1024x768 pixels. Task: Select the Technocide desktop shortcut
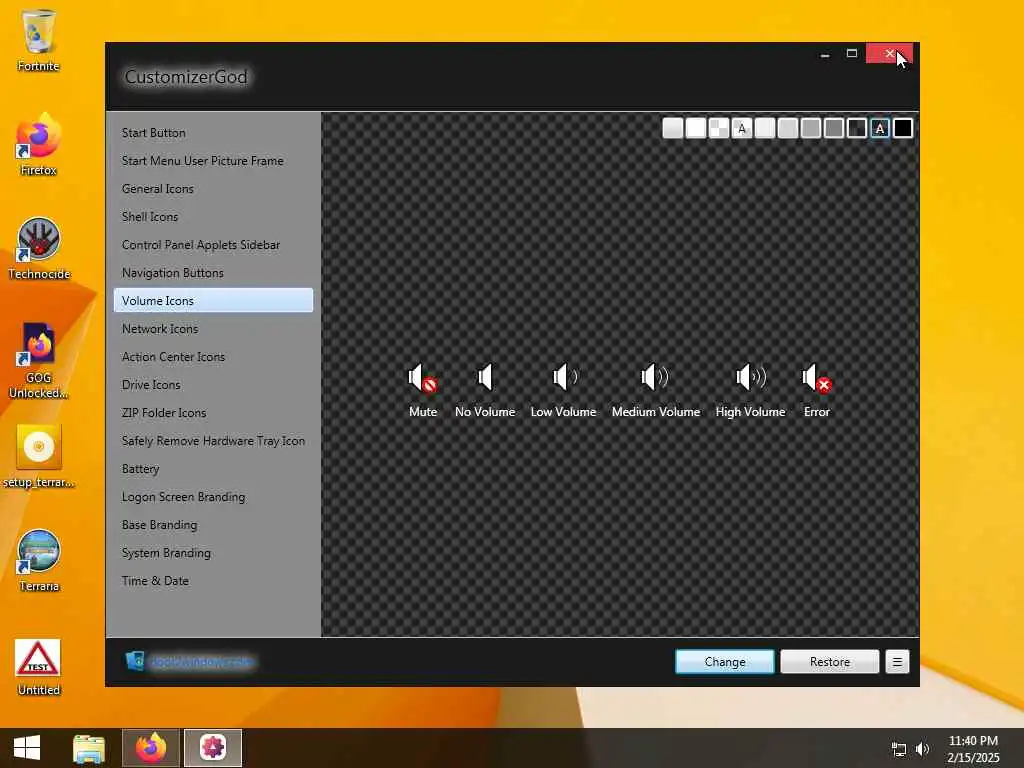point(39,248)
